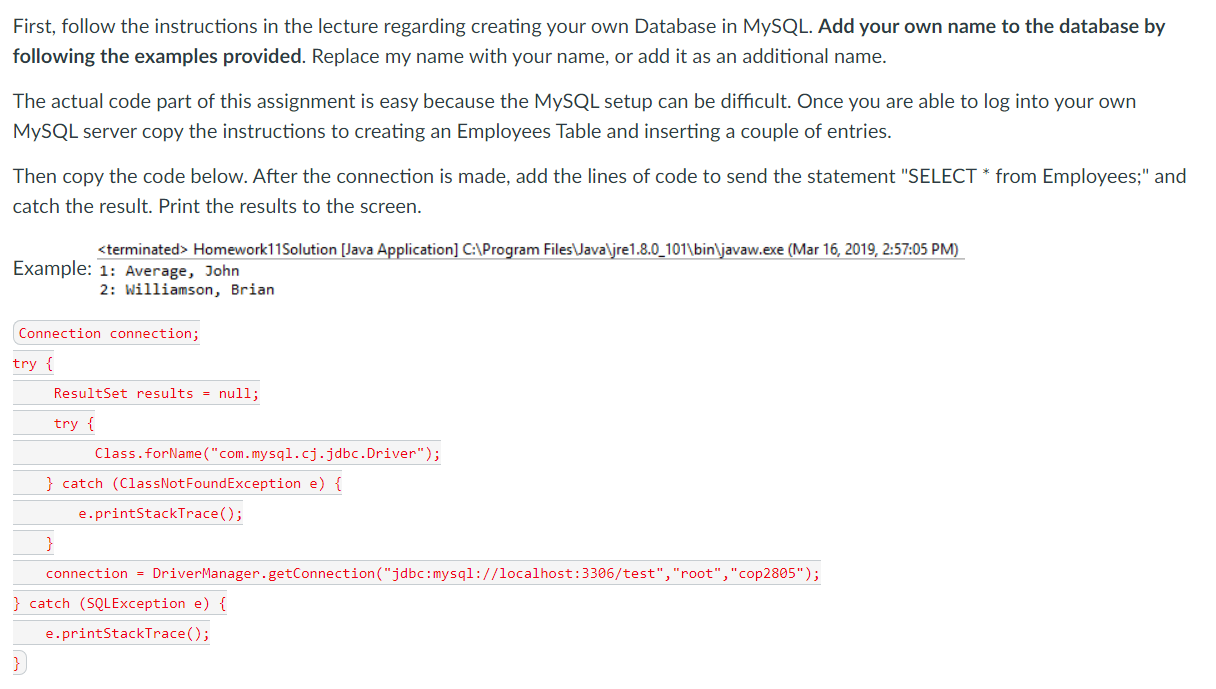The height and width of the screenshot is (689, 1216).
Task: Select the code line 'Connection connection;'
Action: coord(106,333)
